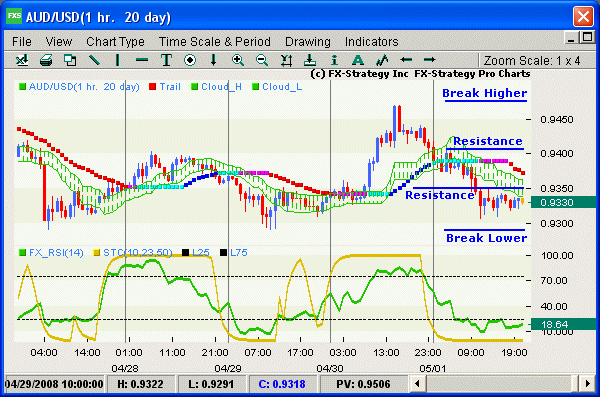The height and width of the screenshot is (397, 600).
Task: Click the download data toolbar icon
Action: click(310, 60)
